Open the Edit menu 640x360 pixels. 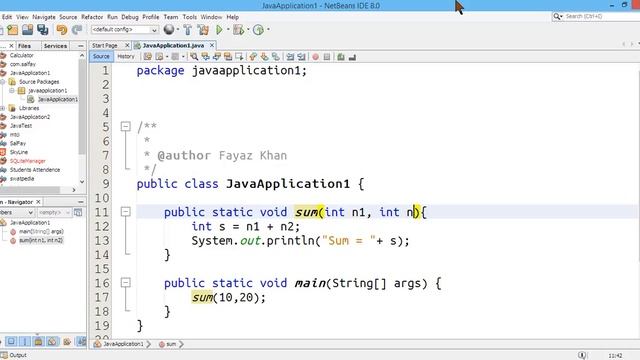7,17
